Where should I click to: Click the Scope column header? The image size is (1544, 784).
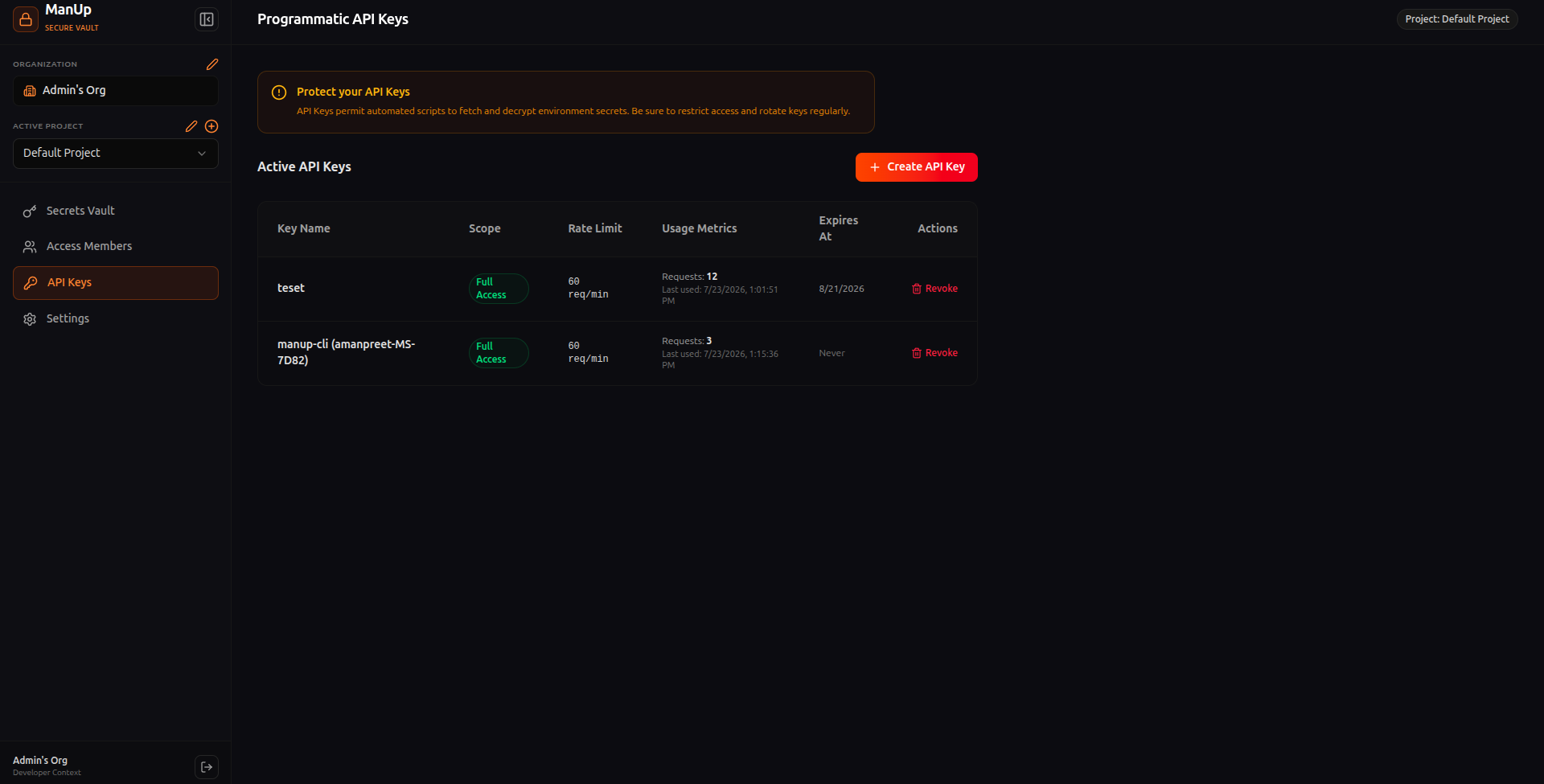tap(485, 228)
